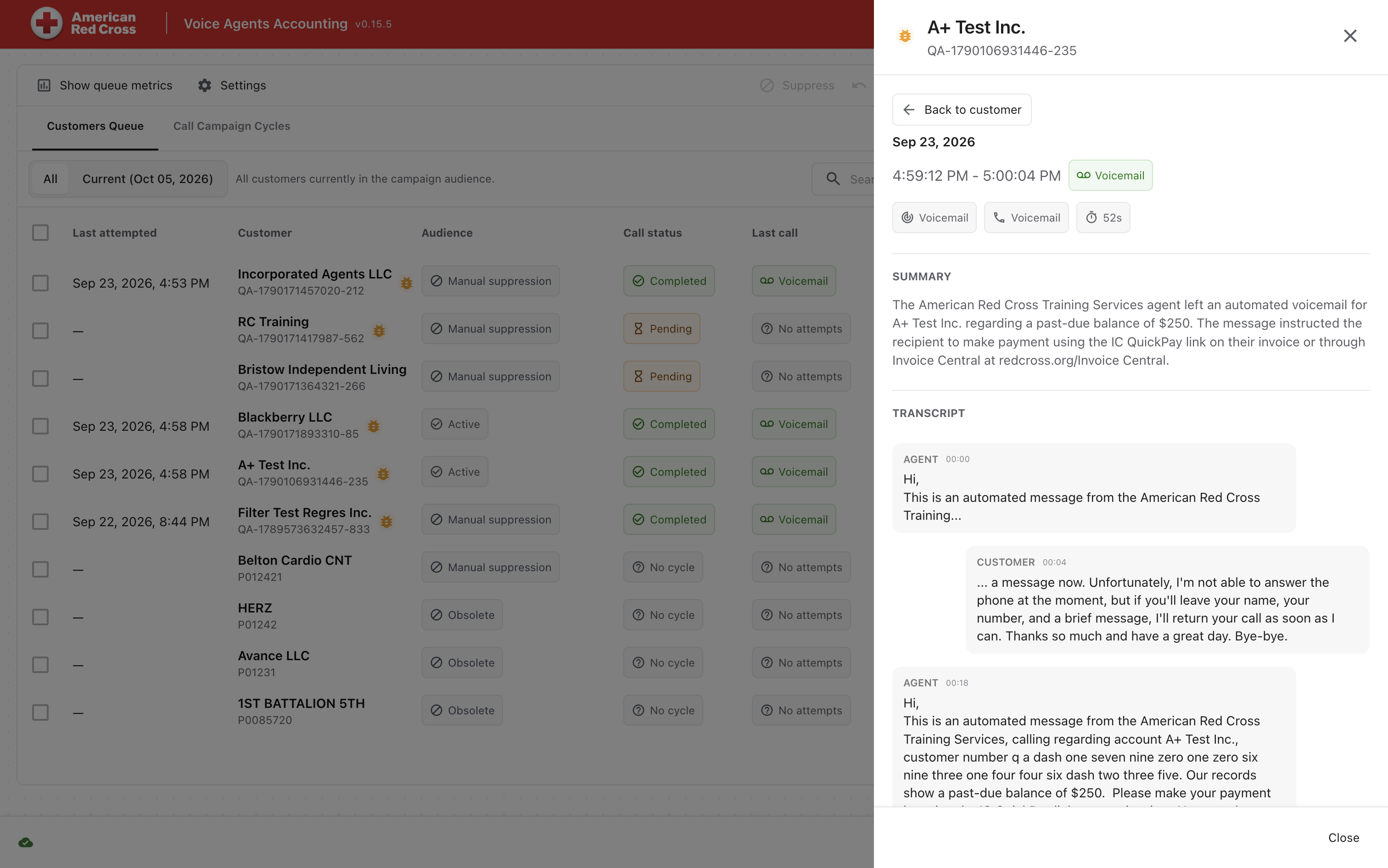Click the bug icon beside A+ Test Inc. header
This screenshot has width=1388, height=868.
(x=905, y=36)
